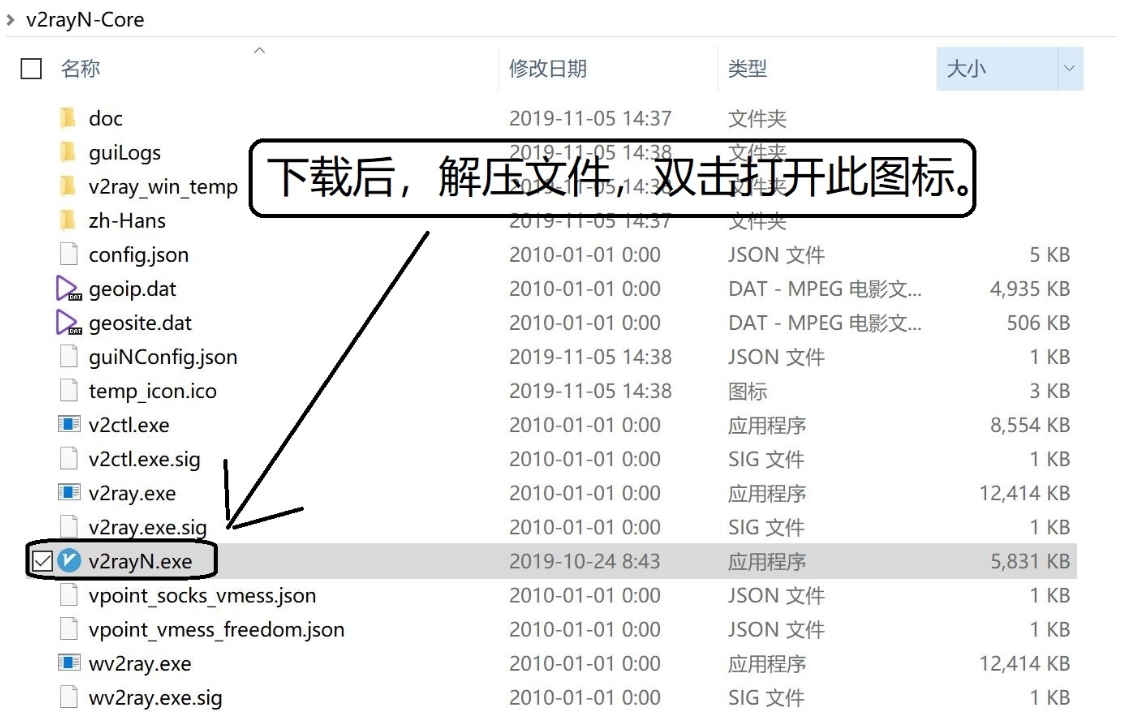The height and width of the screenshot is (721, 1125).
Task: Click the vpoint_vmess_freedom.json file icon
Action: click(68, 629)
